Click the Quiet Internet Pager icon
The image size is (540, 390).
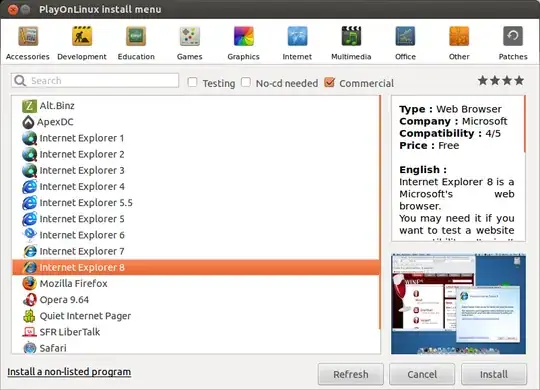pos(30,316)
